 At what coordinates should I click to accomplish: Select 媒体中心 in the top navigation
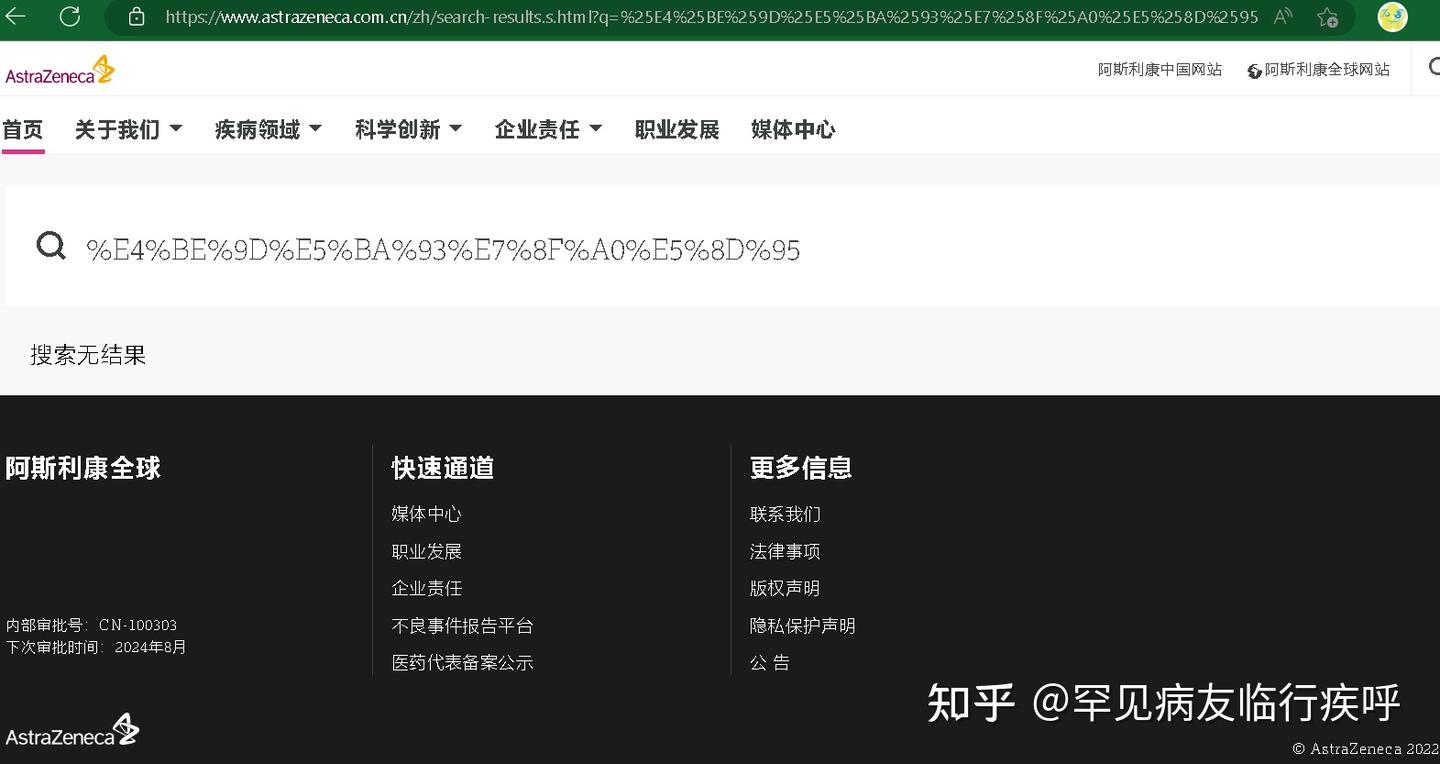(x=792, y=129)
